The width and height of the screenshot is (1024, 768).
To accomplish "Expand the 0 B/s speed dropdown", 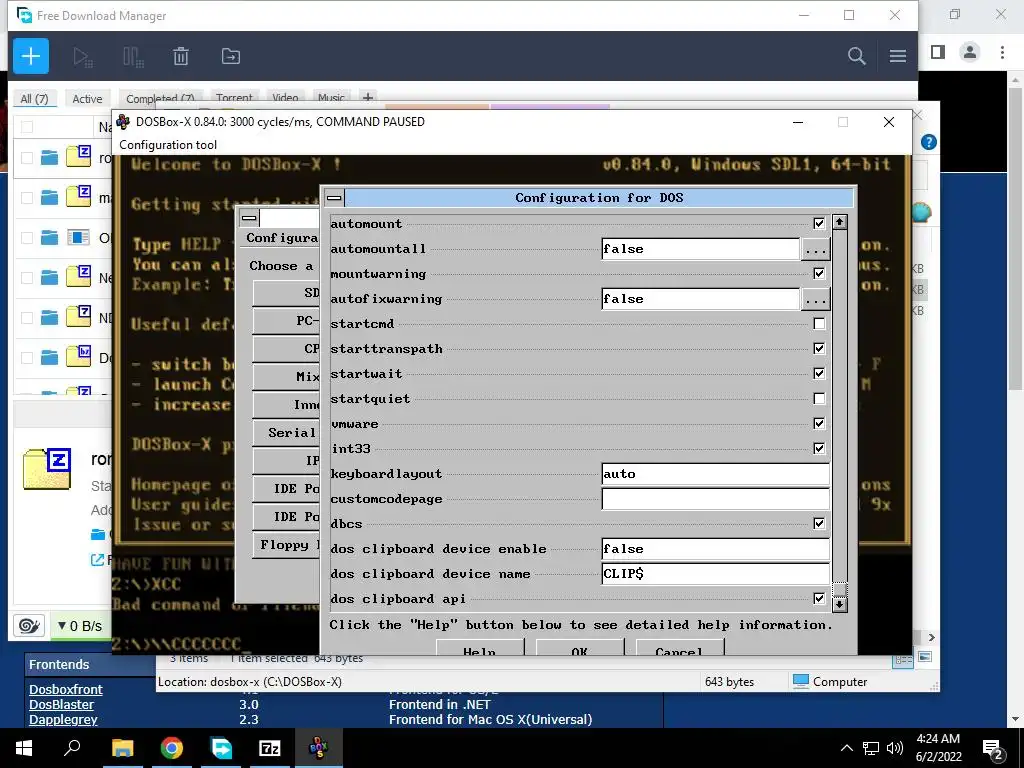I will point(80,626).
